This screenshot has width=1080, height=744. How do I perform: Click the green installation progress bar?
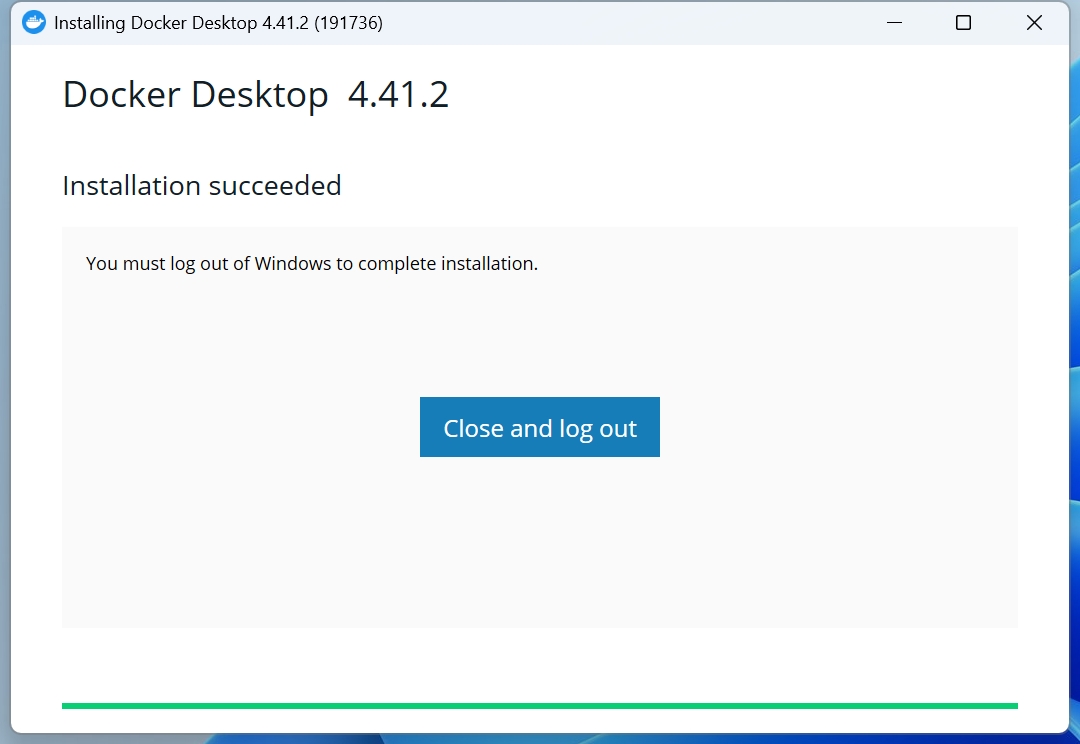pos(540,706)
